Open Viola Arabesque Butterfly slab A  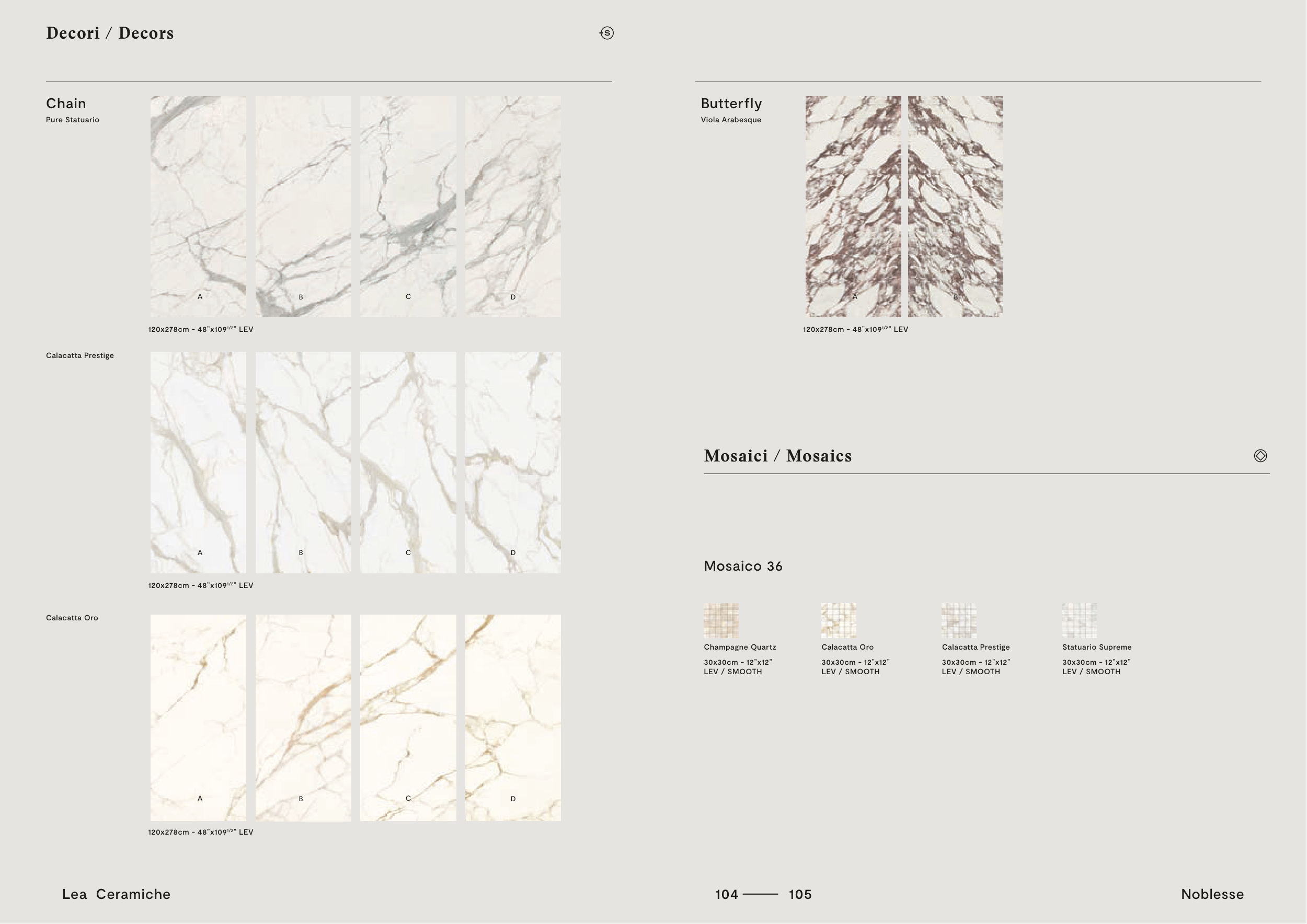(853, 206)
